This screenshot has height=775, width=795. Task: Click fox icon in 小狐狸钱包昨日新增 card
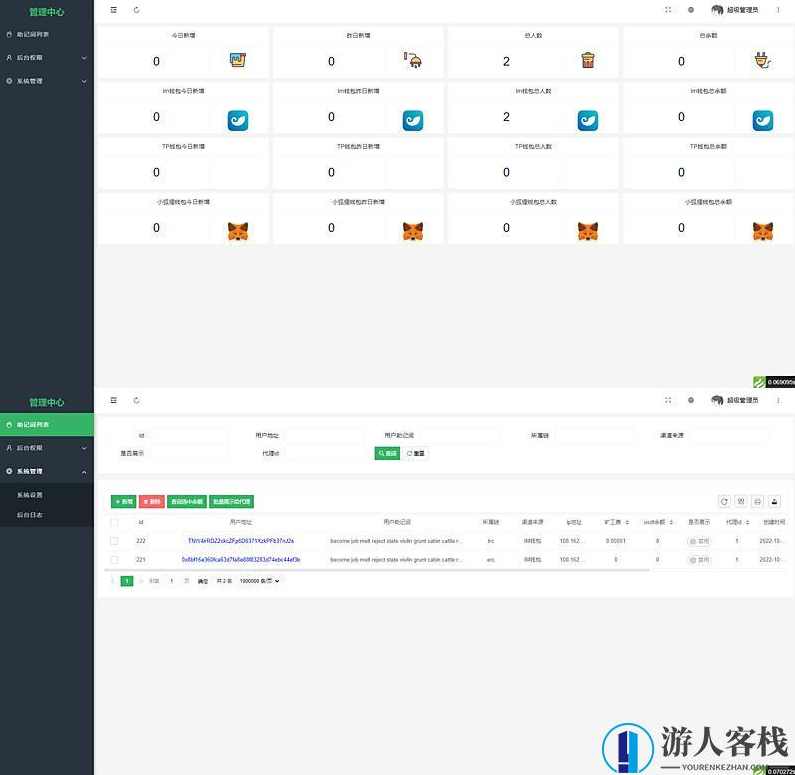click(x=413, y=231)
